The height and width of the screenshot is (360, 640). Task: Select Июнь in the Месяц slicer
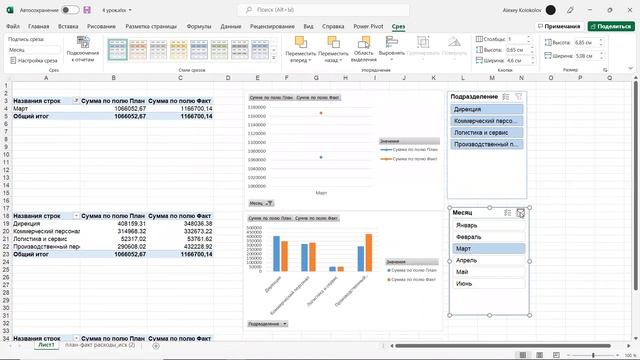coord(489,284)
